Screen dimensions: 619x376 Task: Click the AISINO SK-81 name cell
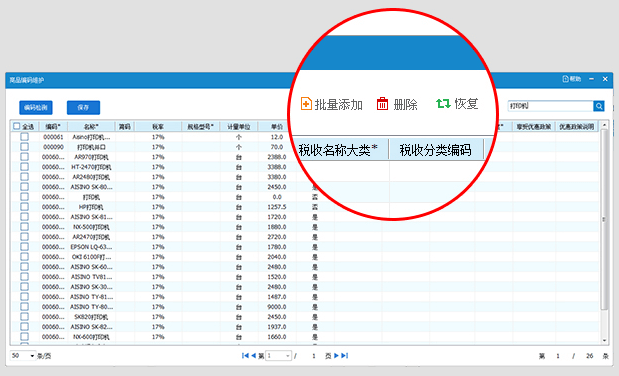click(91, 217)
